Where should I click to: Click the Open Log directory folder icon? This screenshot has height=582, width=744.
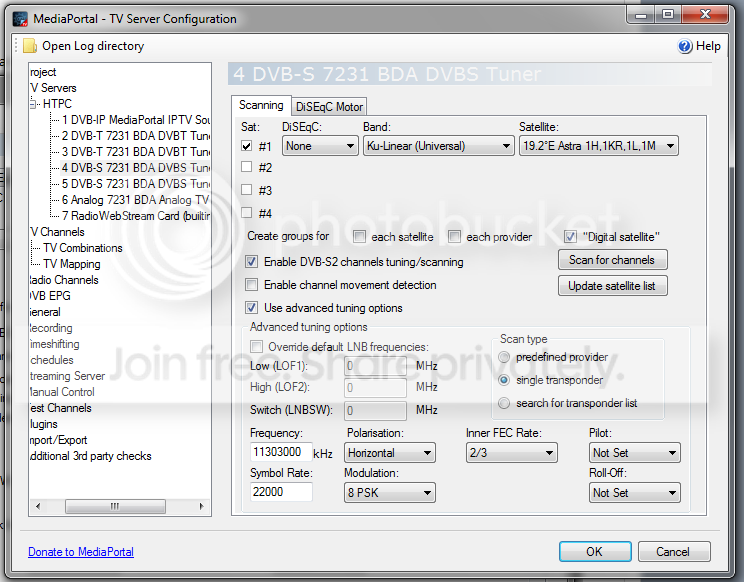click(30, 46)
